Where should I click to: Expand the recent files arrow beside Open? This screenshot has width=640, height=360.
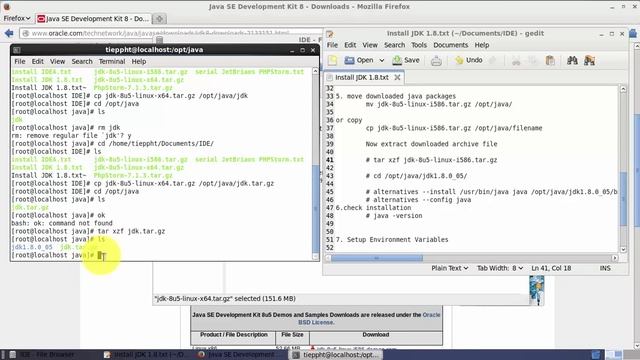coord(382,60)
